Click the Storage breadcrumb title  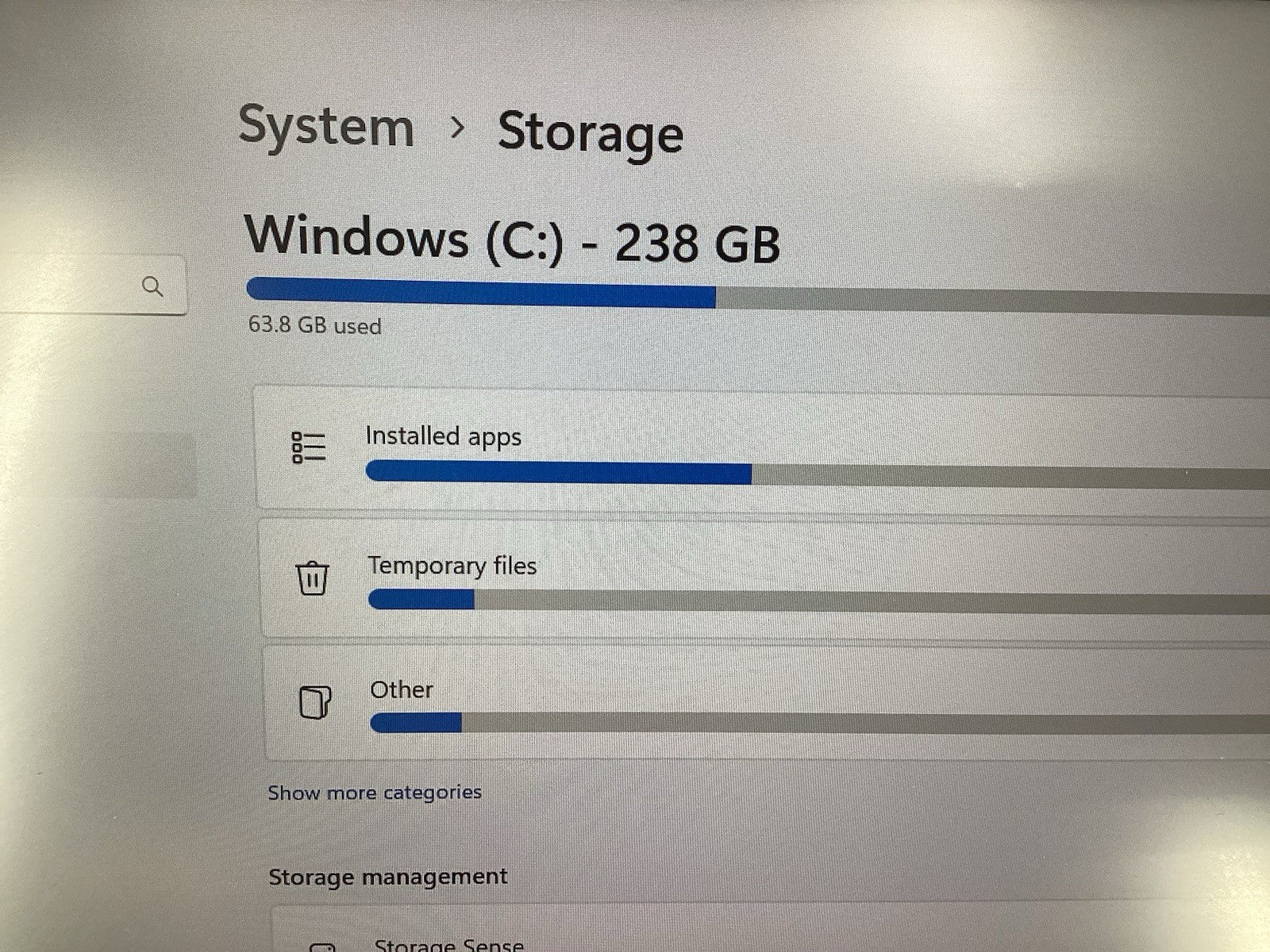[591, 133]
